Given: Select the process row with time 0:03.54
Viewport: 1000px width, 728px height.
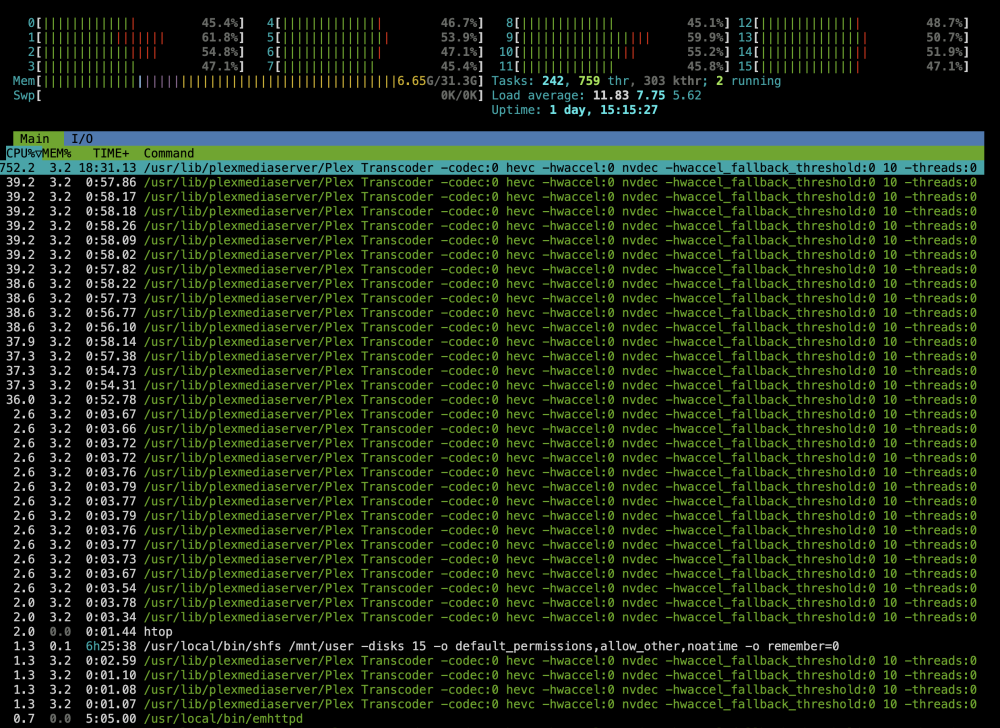Looking at the screenshot, I should [x=492, y=588].
